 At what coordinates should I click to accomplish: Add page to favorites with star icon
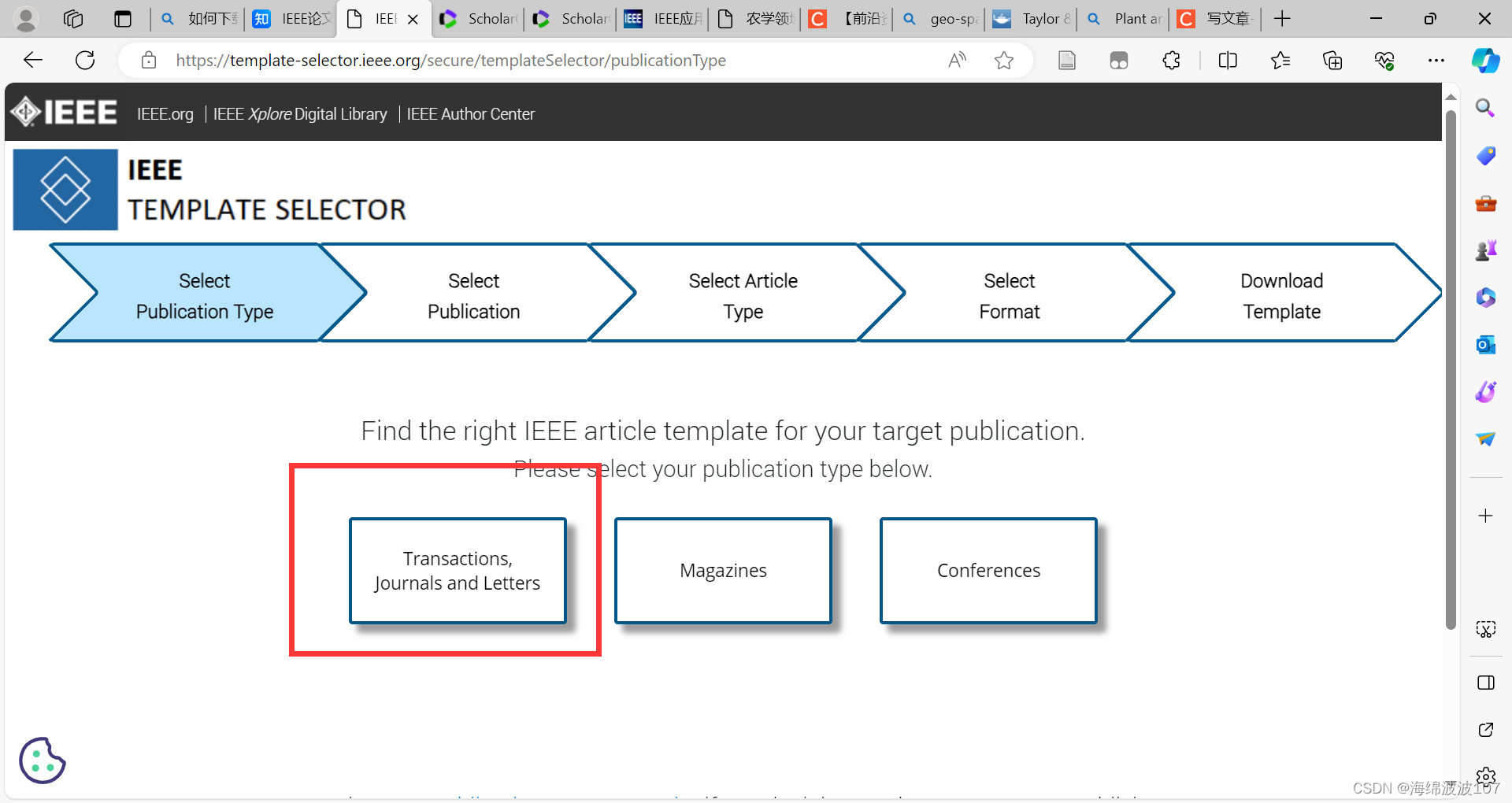point(1003,61)
